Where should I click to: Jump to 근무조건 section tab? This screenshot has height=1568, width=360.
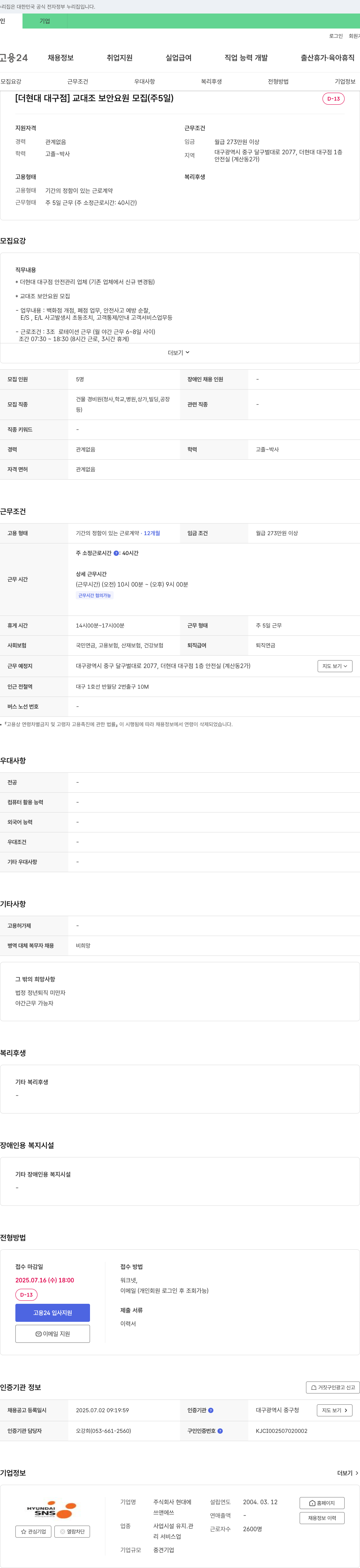(x=78, y=81)
